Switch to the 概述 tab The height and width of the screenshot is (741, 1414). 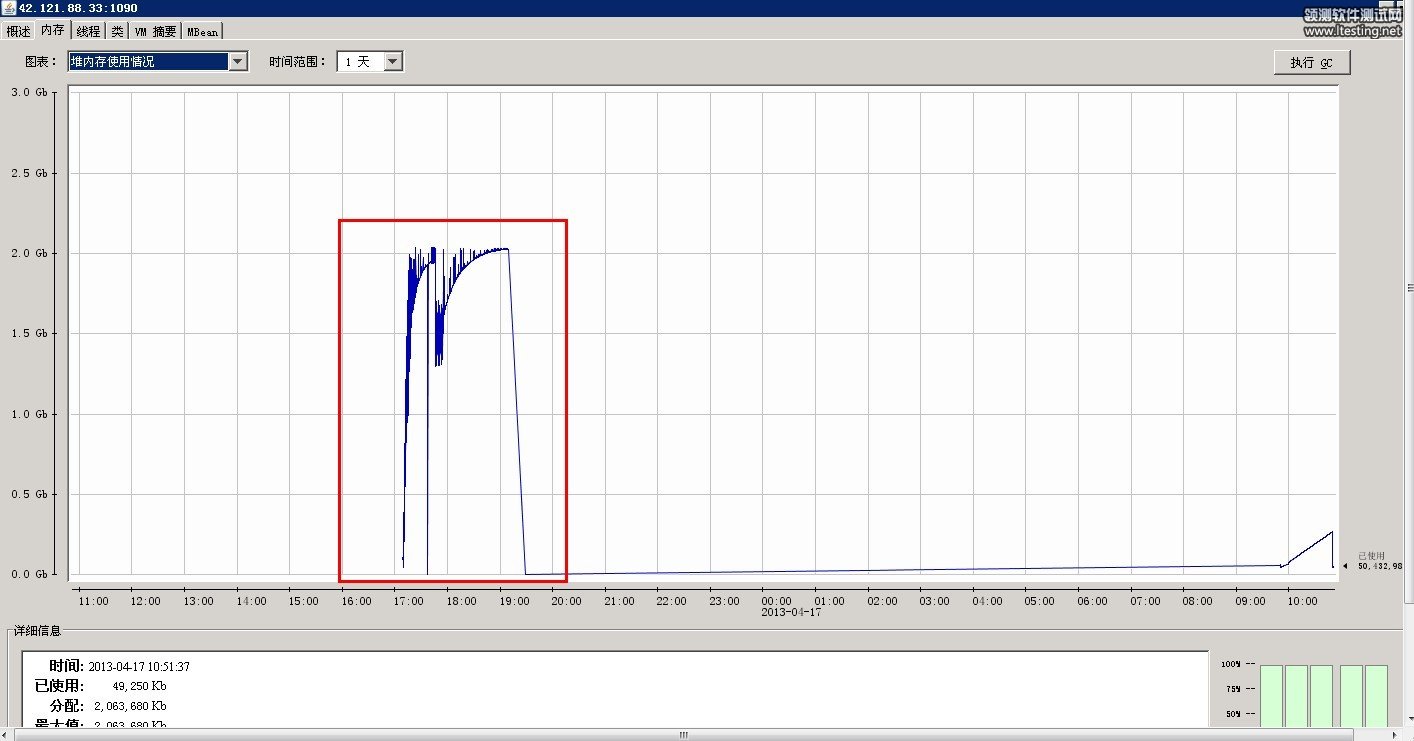[18, 31]
